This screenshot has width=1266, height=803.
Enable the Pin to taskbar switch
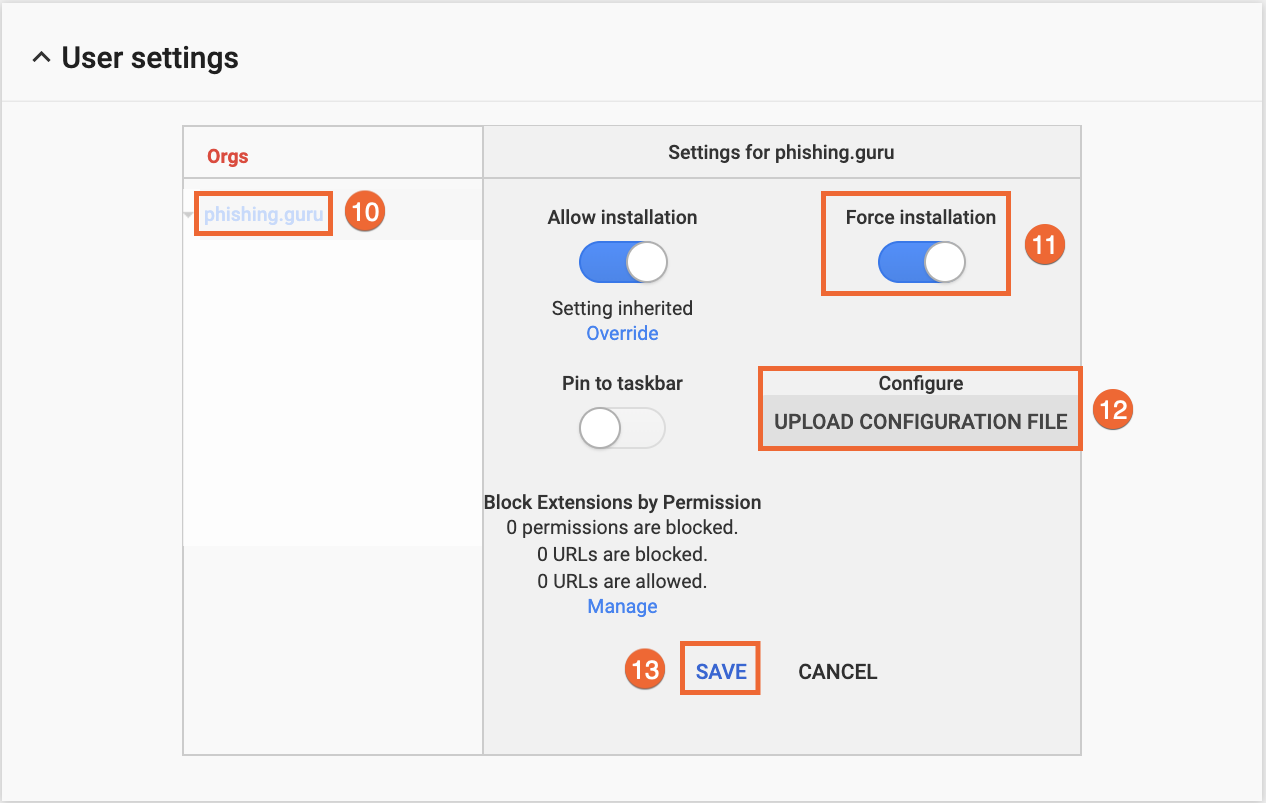click(x=622, y=429)
